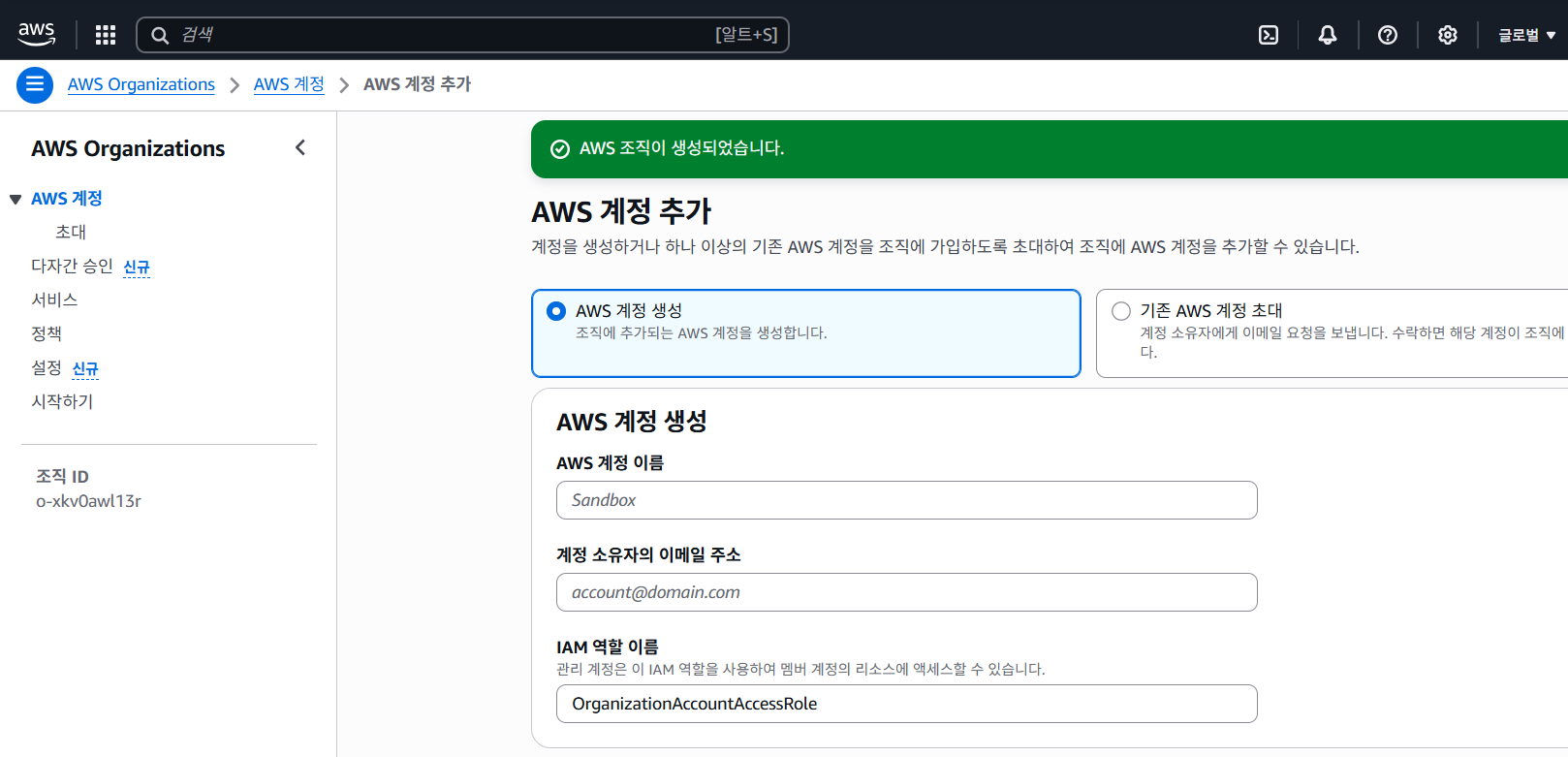The image size is (1568, 757).
Task: Open AWS Organizations breadcrumb link
Action: [x=141, y=84]
